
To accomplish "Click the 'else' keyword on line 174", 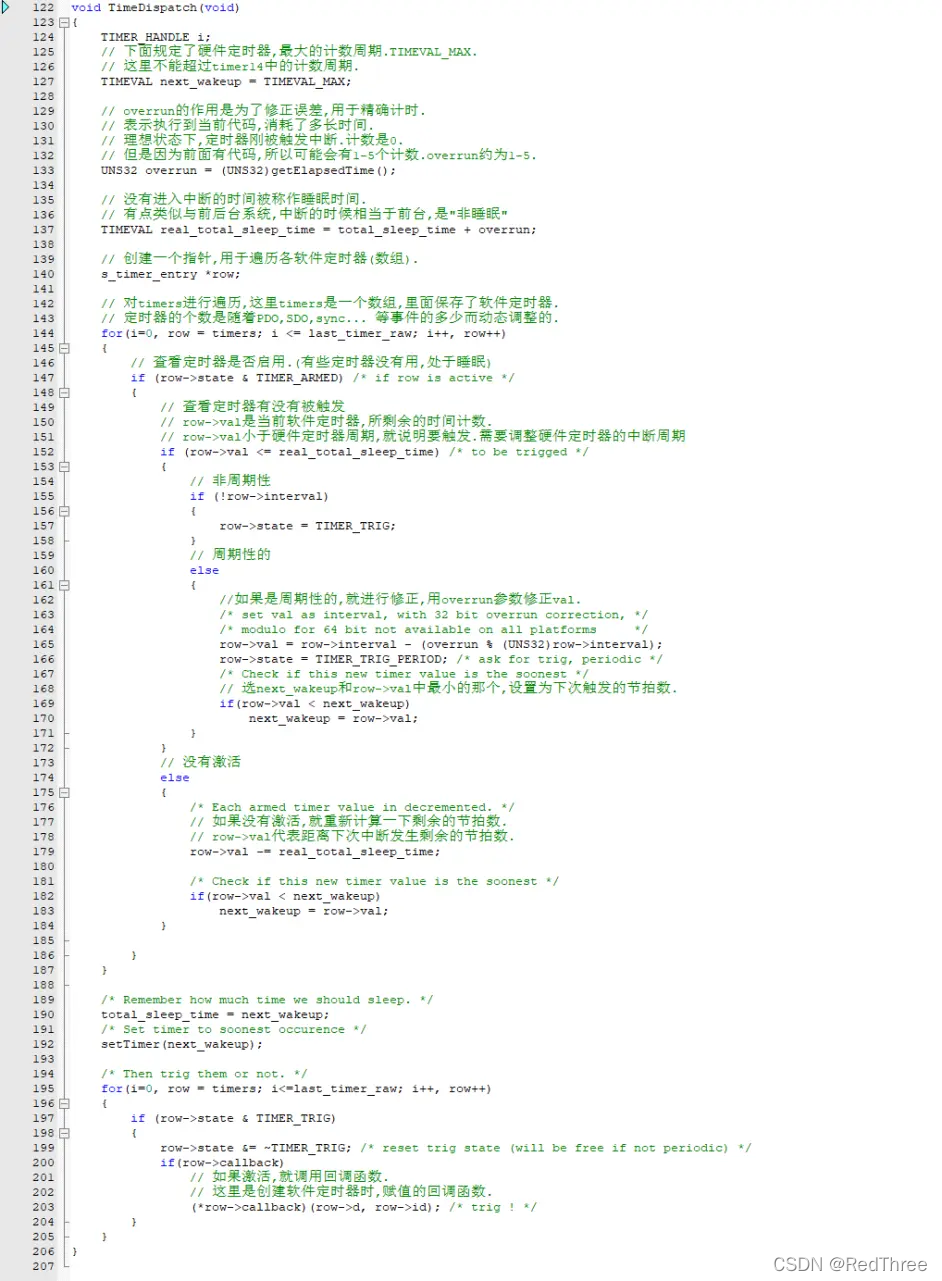I will point(174,777).
